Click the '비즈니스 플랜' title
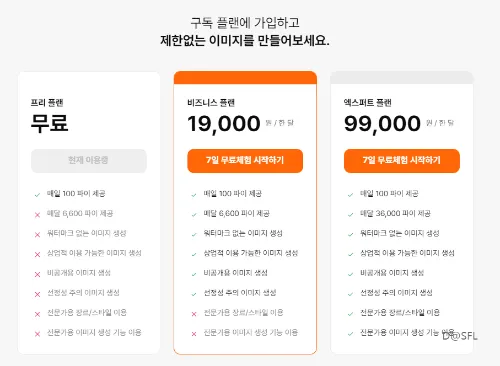The height and width of the screenshot is (366, 500). 211,103
